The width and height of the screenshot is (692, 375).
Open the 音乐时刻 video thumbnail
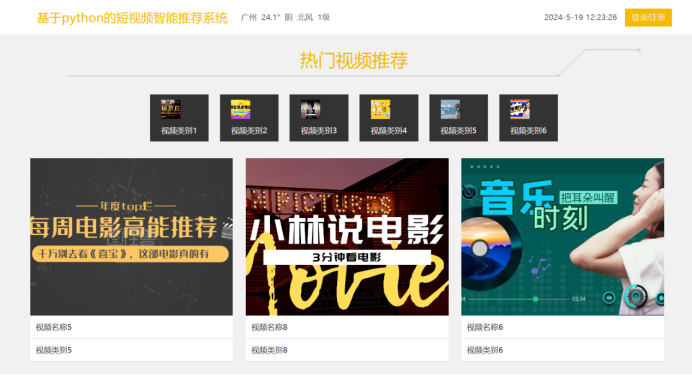[563, 237]
